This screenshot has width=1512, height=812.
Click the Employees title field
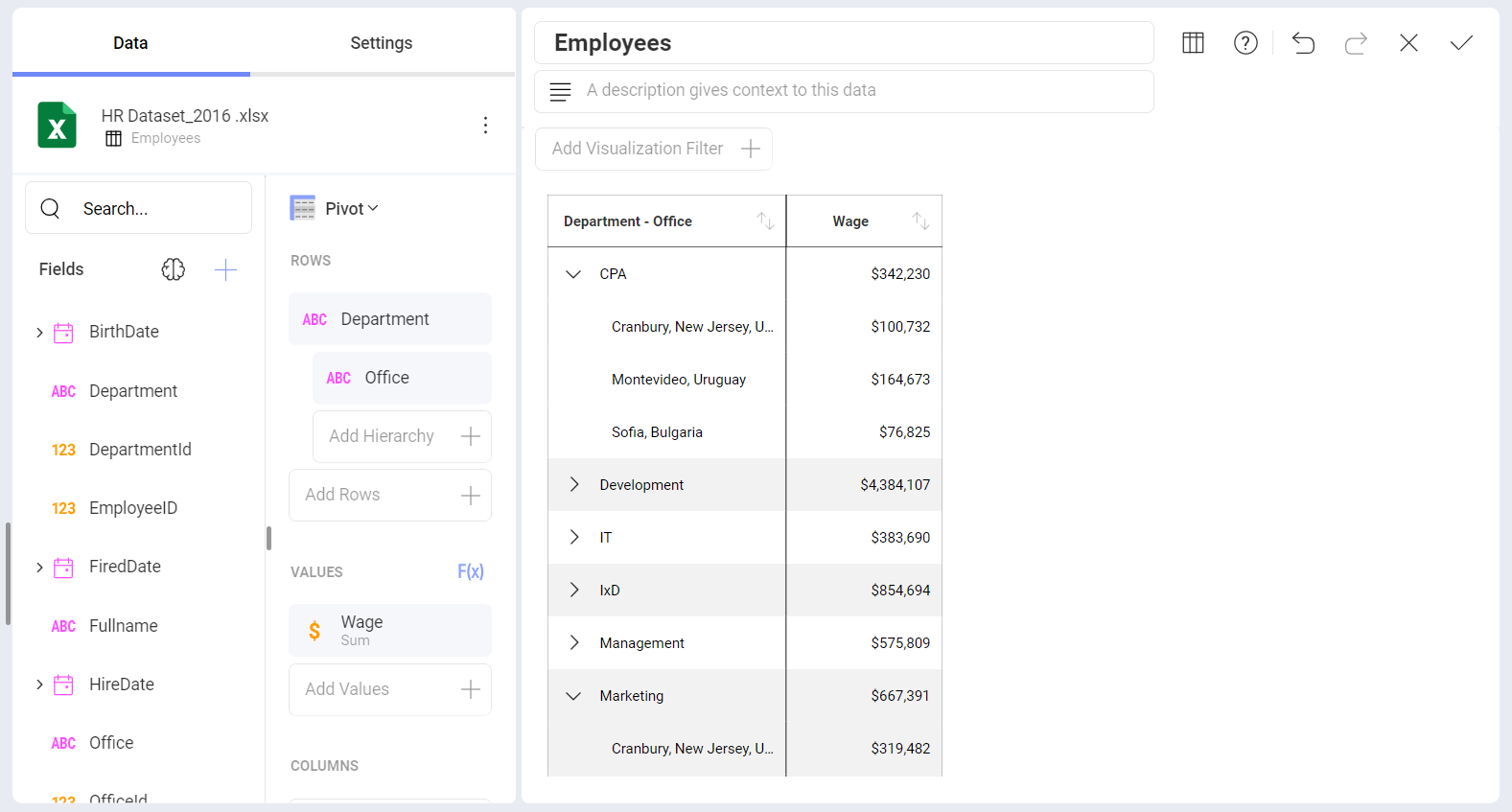coord(844,43)
